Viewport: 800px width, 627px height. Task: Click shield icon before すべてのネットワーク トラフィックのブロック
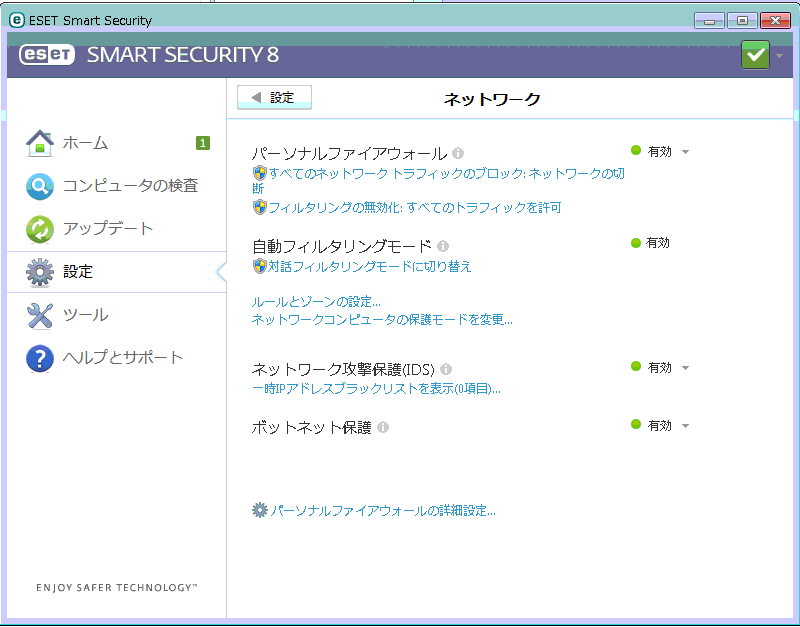point(260,173)
